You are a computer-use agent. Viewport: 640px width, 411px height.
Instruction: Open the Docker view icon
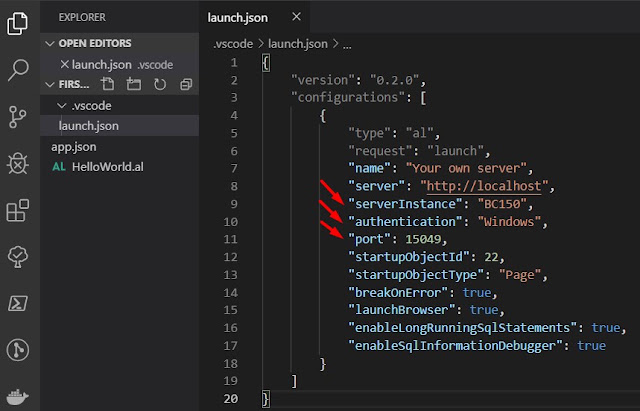click(x=18, y=397)
